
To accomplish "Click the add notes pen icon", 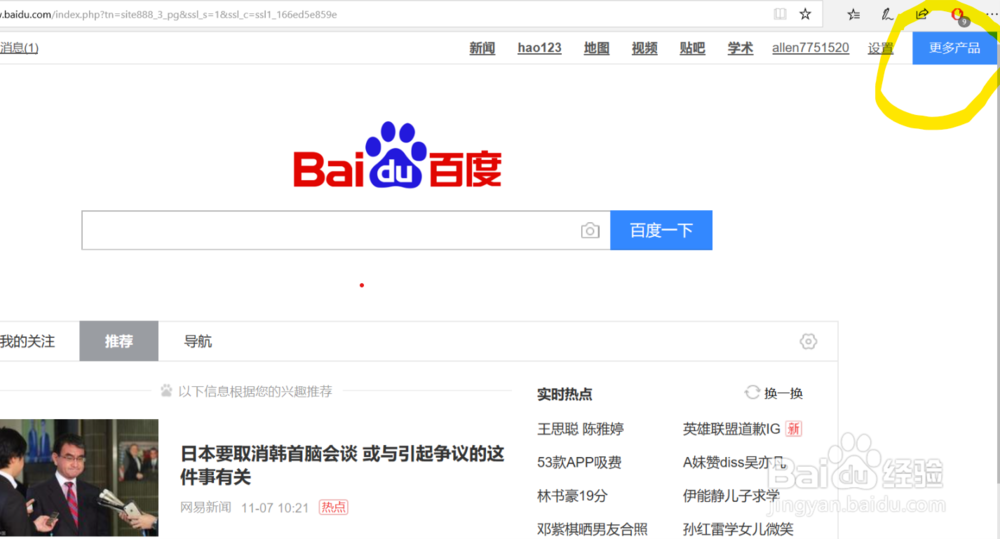I will pos(887,14).
